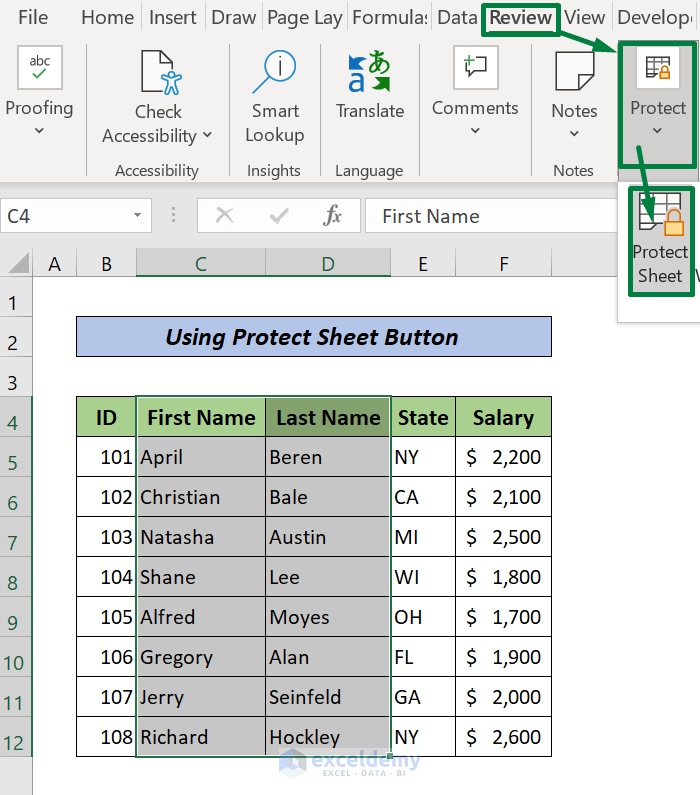Click the formula bar options dots
This screenshot has width=700, height=795.
click(173, 215)
